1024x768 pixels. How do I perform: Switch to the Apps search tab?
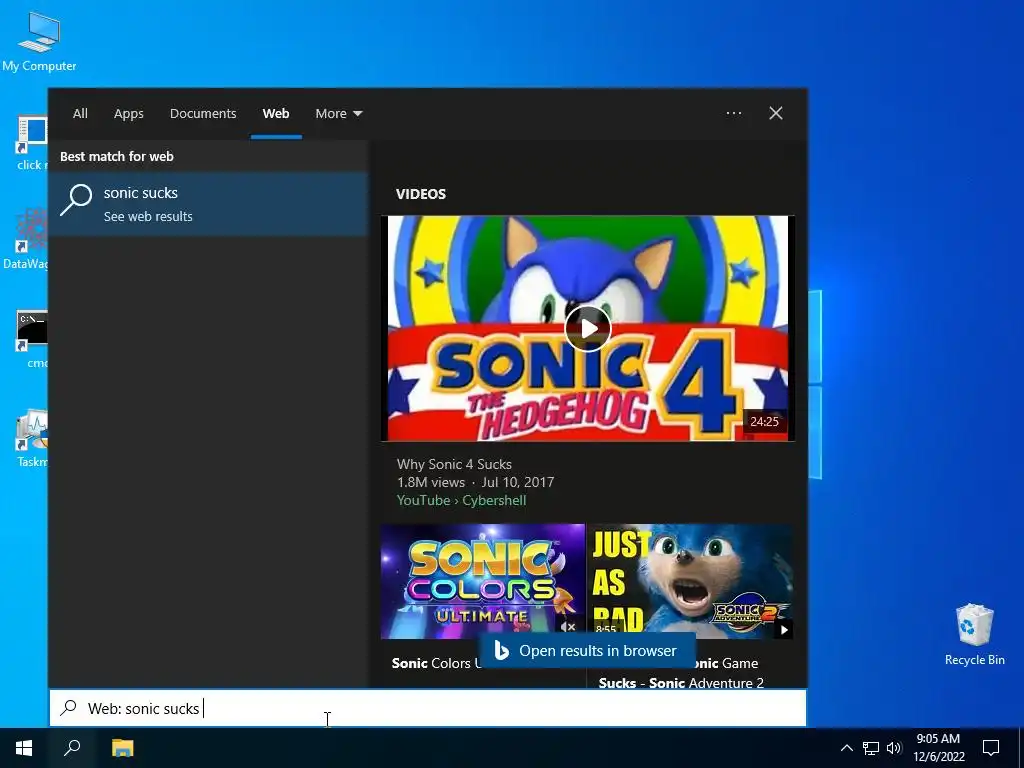[x=129, y=114]
